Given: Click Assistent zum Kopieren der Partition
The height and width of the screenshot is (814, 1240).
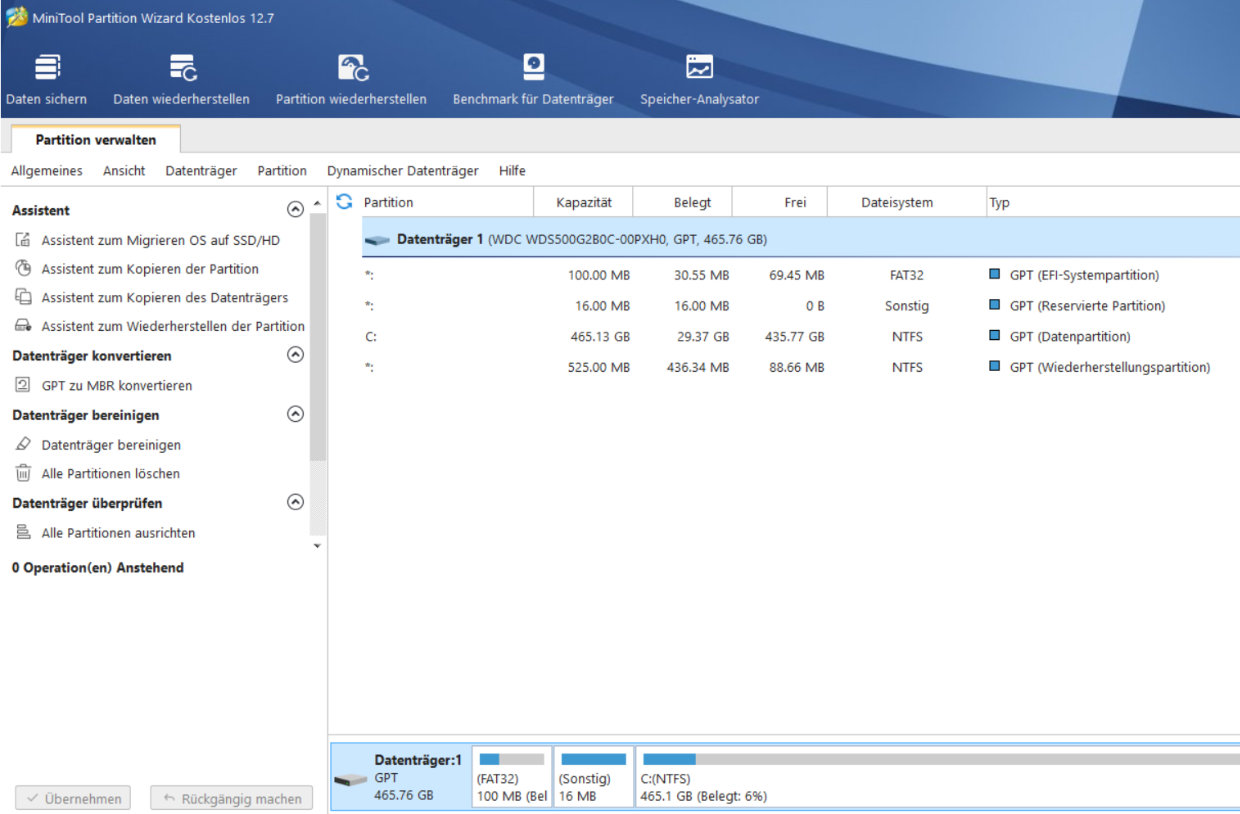Looking at the screenshot, I should pos(150,269).
